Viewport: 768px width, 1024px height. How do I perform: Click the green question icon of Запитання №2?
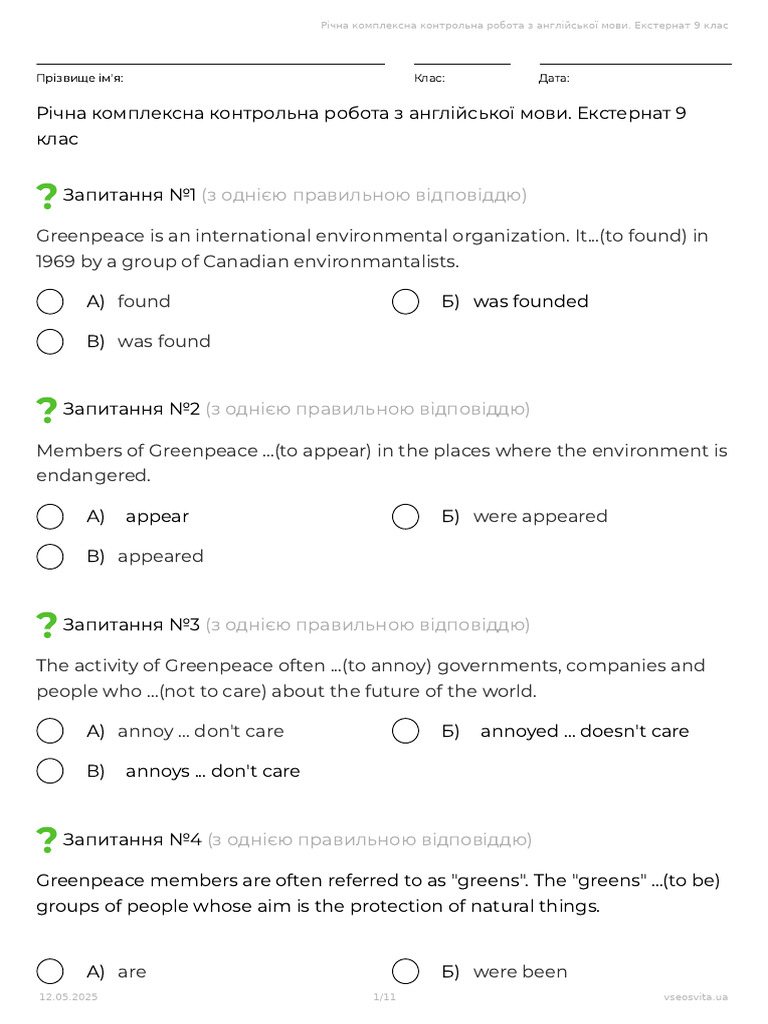click(46, 410)
